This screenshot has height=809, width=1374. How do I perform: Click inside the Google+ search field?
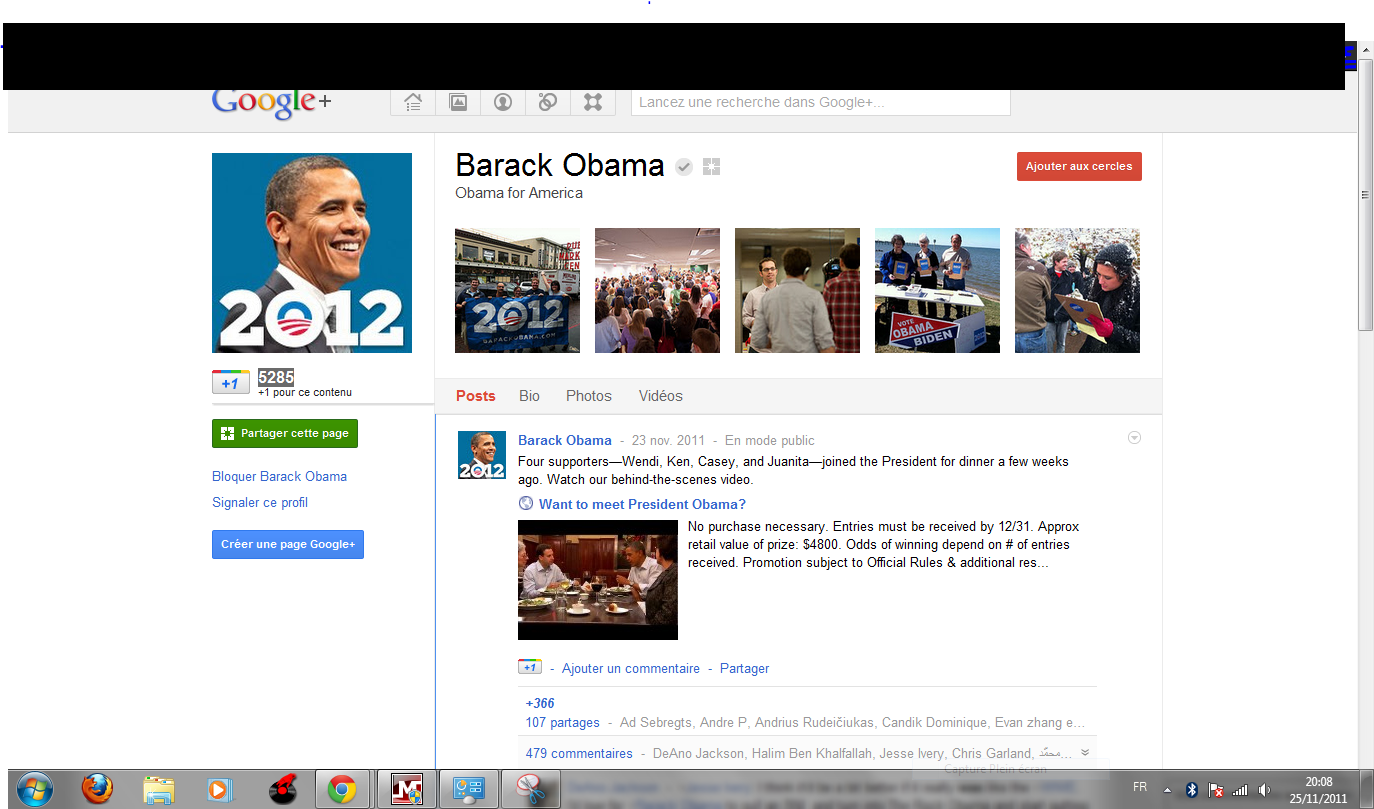[x=821, y=102]
